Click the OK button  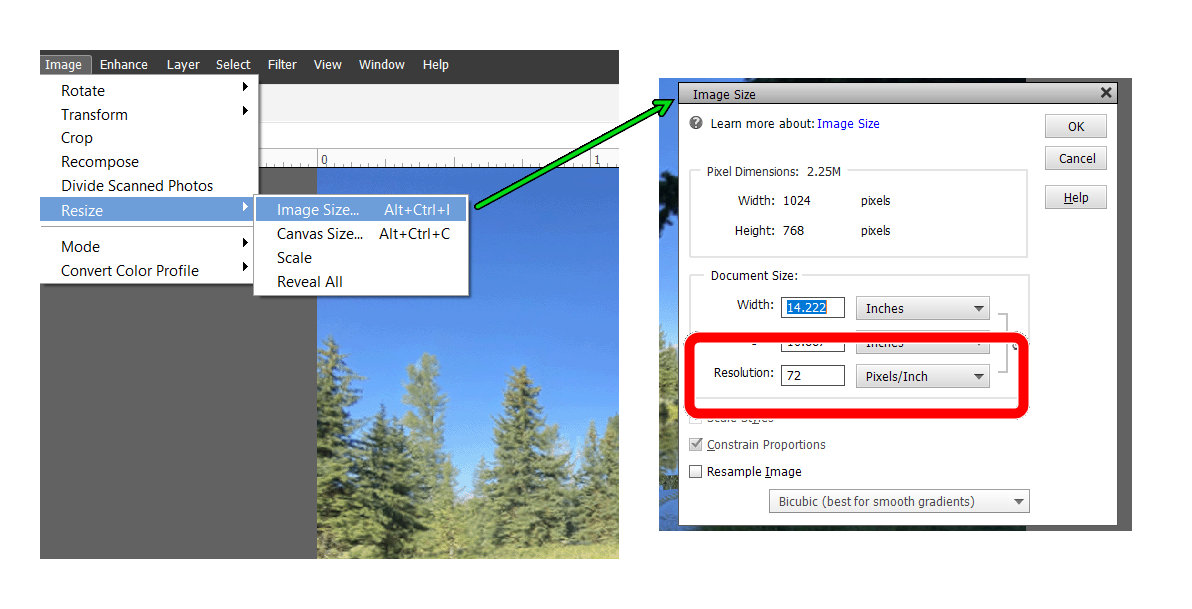1075,126
